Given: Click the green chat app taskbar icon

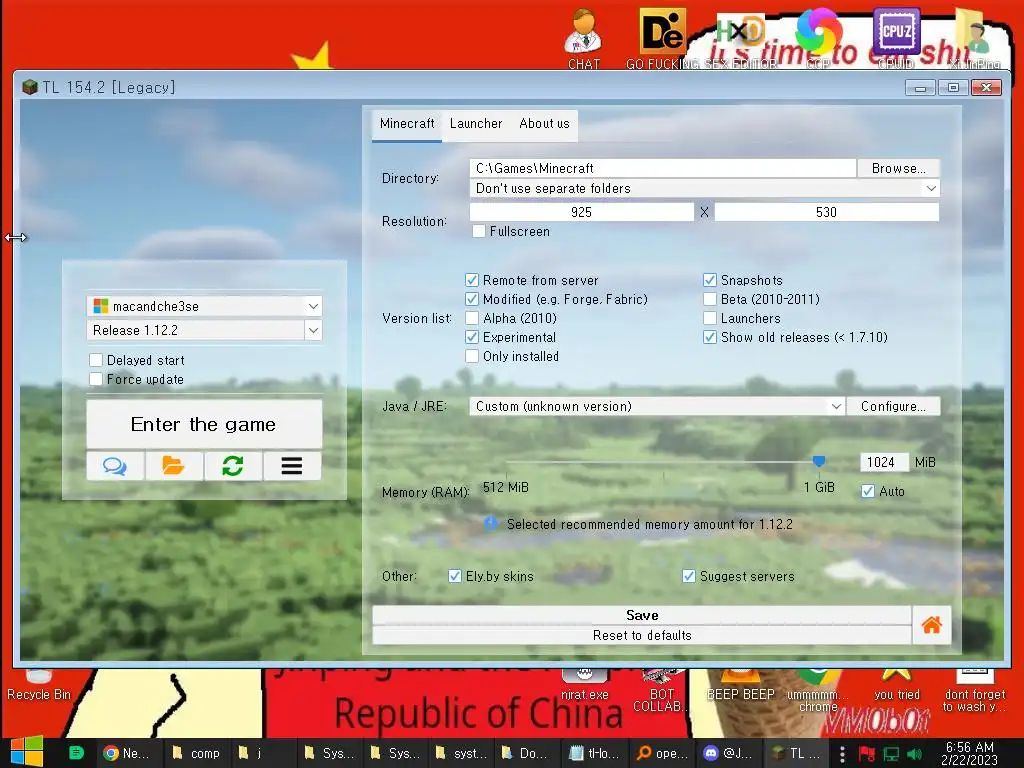Looking at the screenshot, I should click(x=76, y=753).
